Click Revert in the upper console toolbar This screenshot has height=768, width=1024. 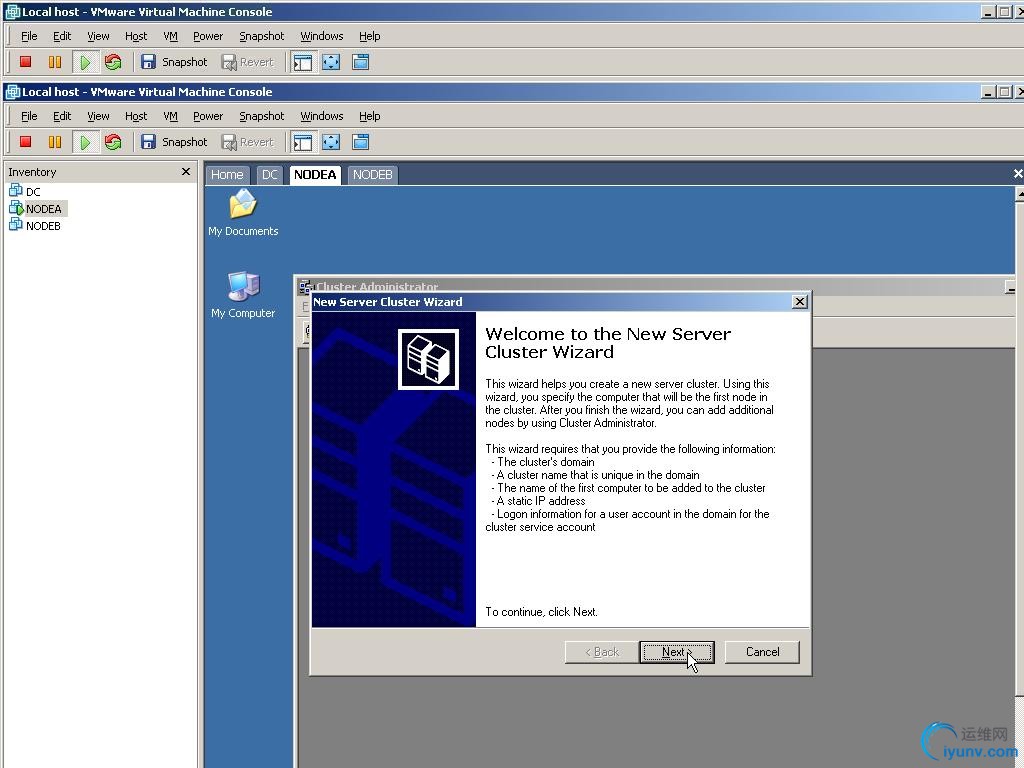click(248, 62)
